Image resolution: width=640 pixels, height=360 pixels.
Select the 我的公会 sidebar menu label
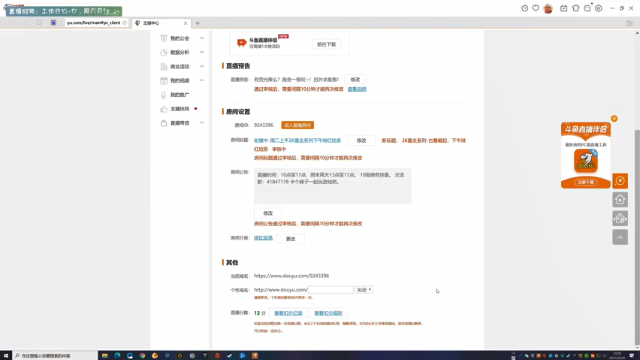pyautogui.click(x=180, y=38)
